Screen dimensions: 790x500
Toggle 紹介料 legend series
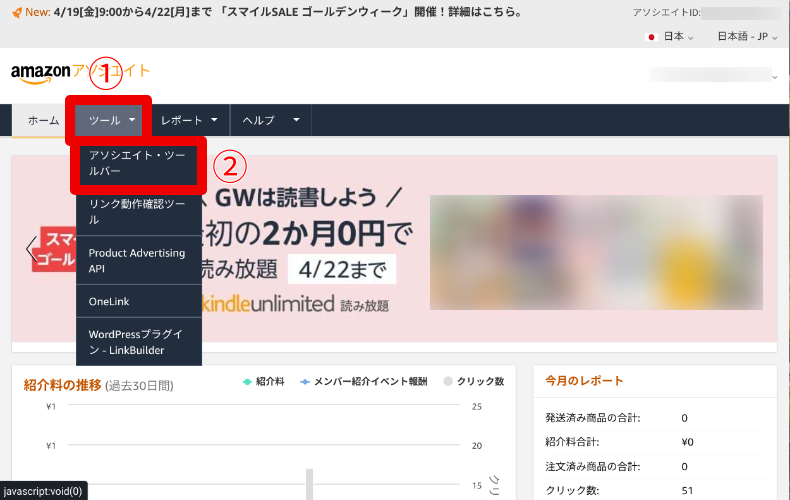coord(264,382)
